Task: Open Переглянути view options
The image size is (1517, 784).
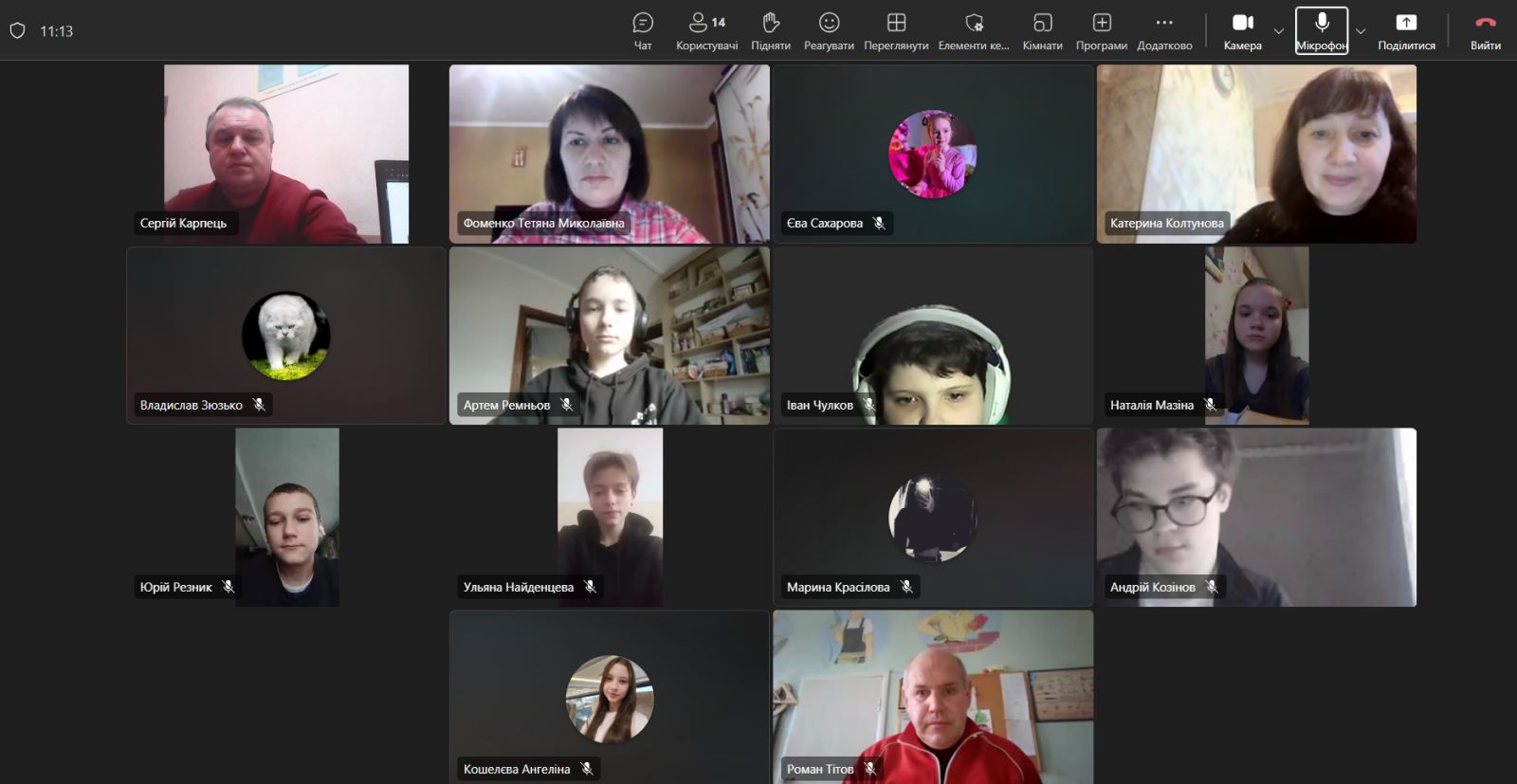Action: pos(896,30)
